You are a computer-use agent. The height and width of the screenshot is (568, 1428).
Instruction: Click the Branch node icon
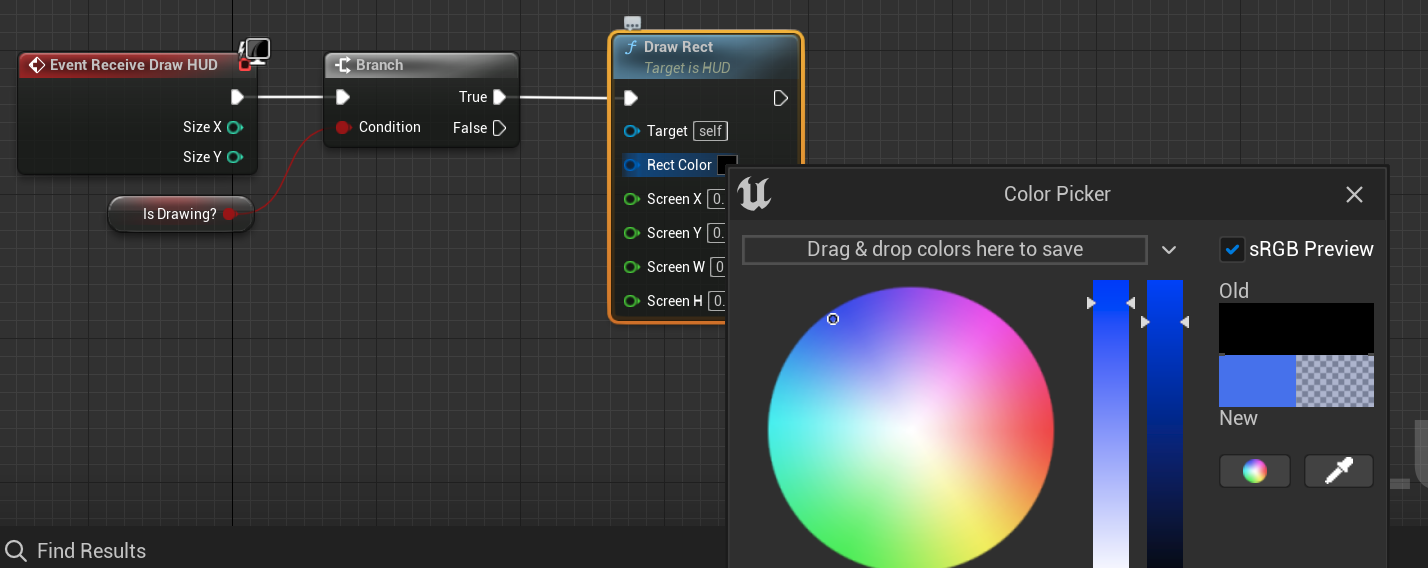coord(343,65)
